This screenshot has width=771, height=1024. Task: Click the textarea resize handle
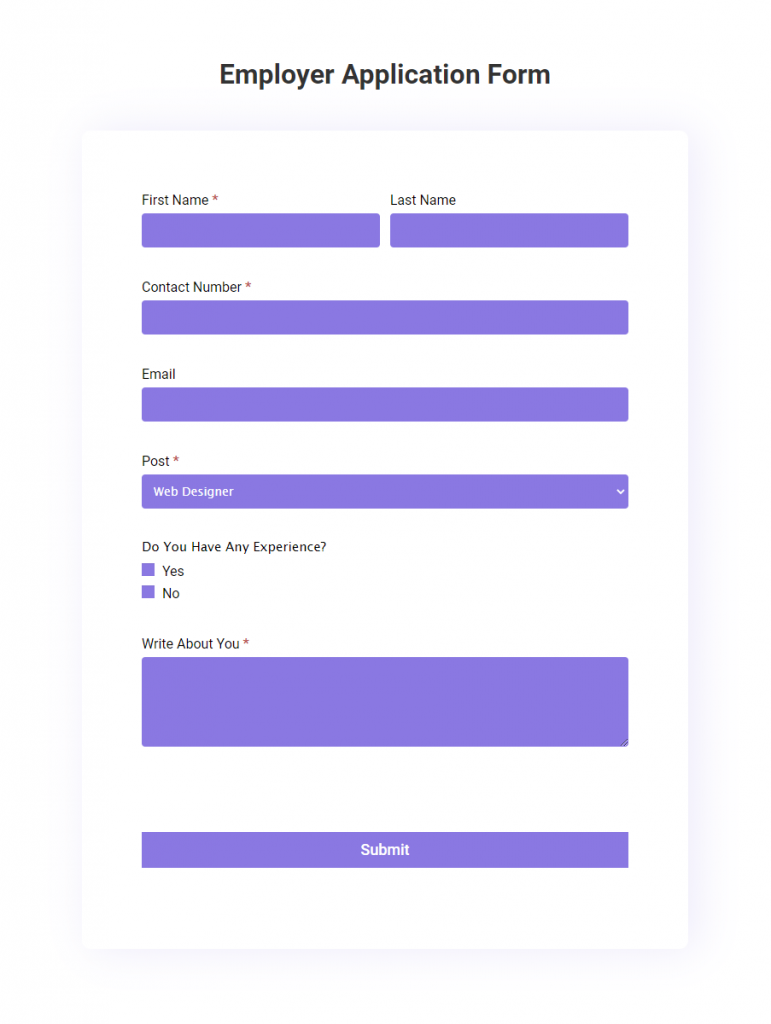625,743
